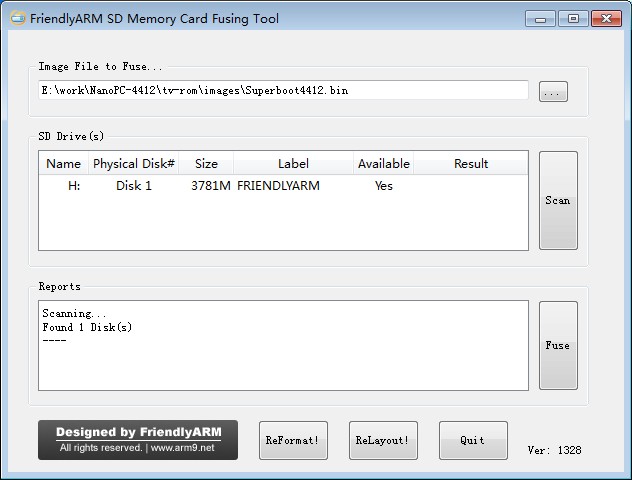Minimize the Fusing Tool window
This screenshot has width=632, height=480.
[541, 19]
